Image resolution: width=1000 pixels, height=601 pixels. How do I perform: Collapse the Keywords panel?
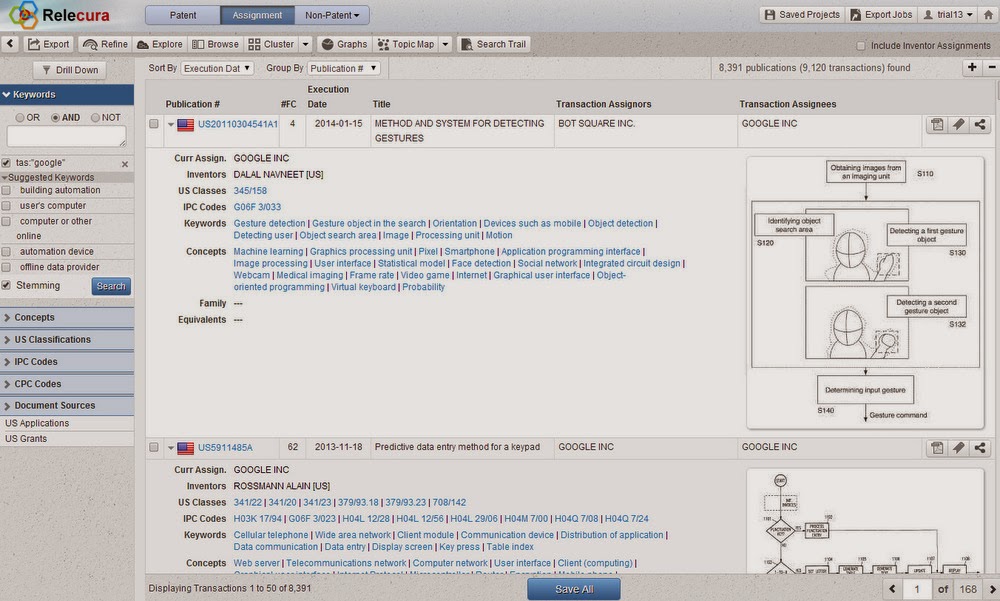pos(67,94)
